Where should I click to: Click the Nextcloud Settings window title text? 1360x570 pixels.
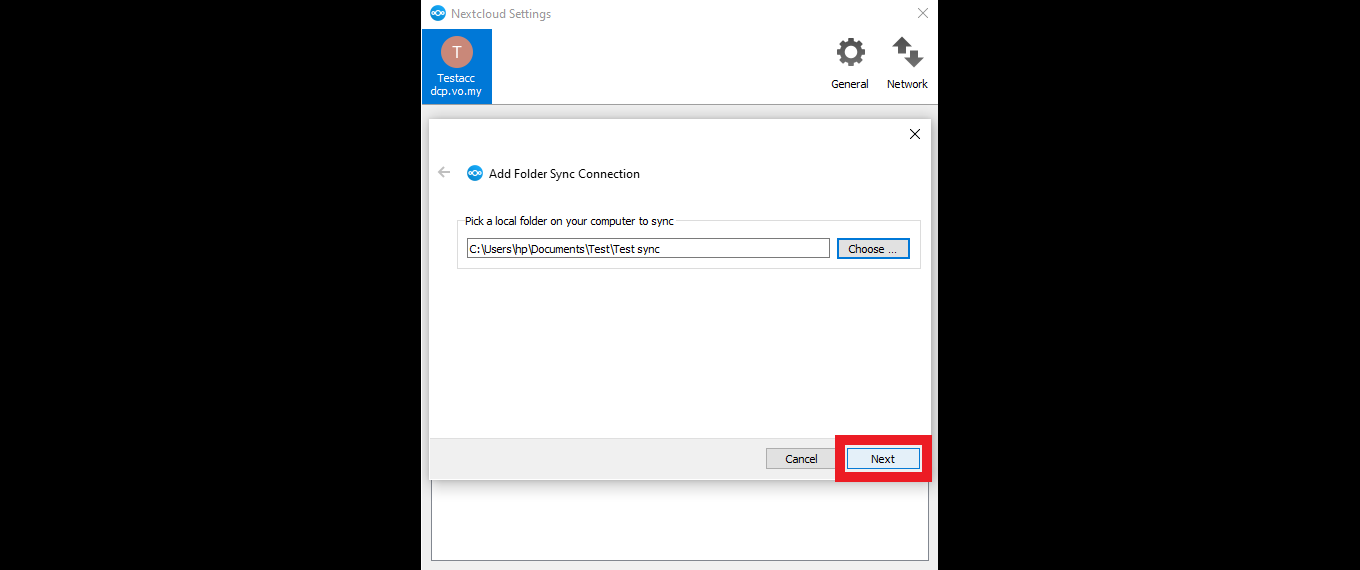tap(501, 14)
